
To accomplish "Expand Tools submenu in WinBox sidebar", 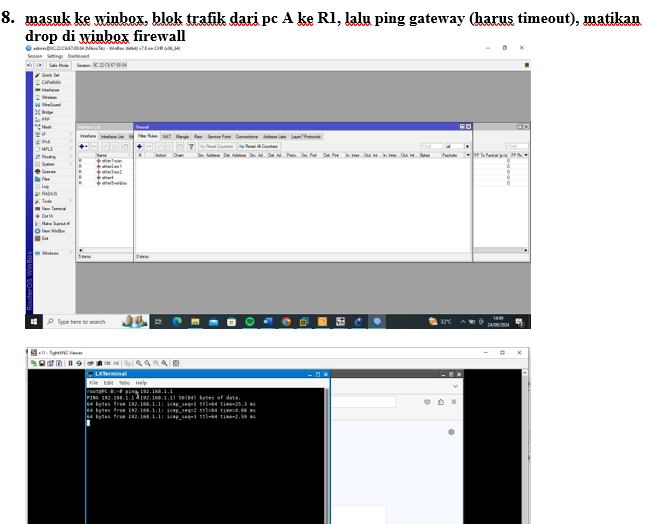I will pos(54,201).
